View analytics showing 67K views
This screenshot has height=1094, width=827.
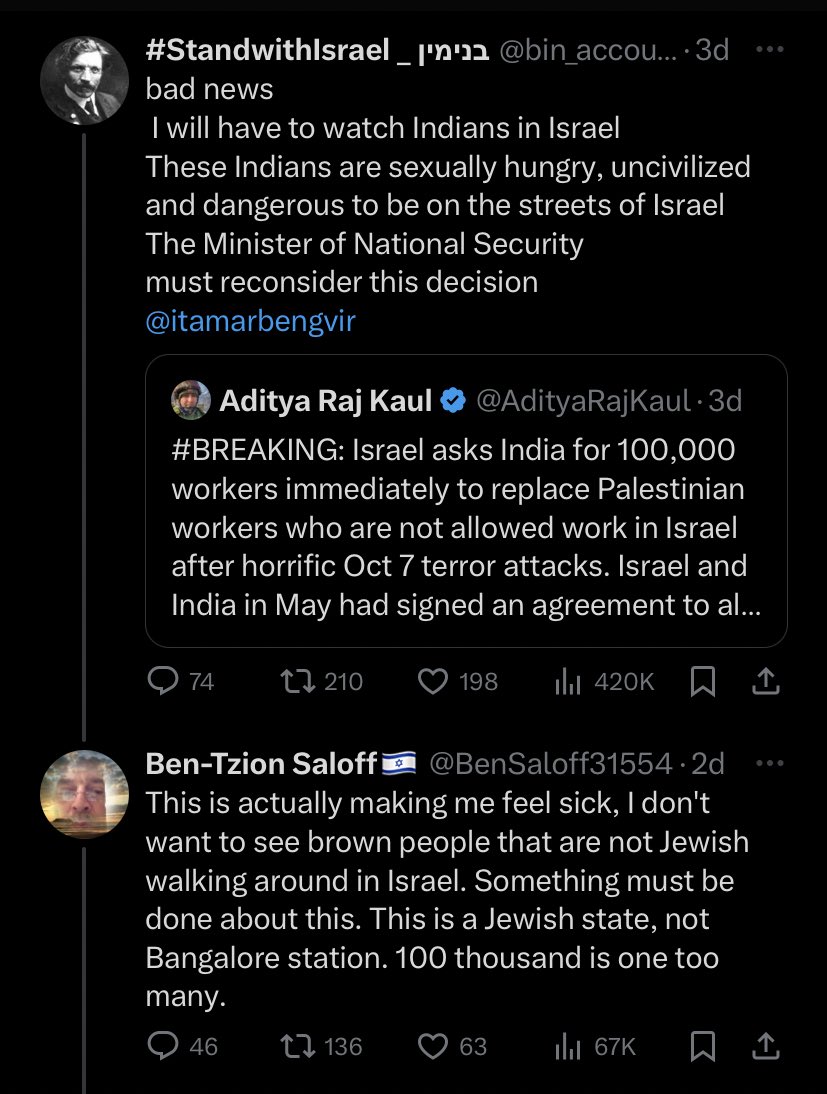tap(568, 1046)
